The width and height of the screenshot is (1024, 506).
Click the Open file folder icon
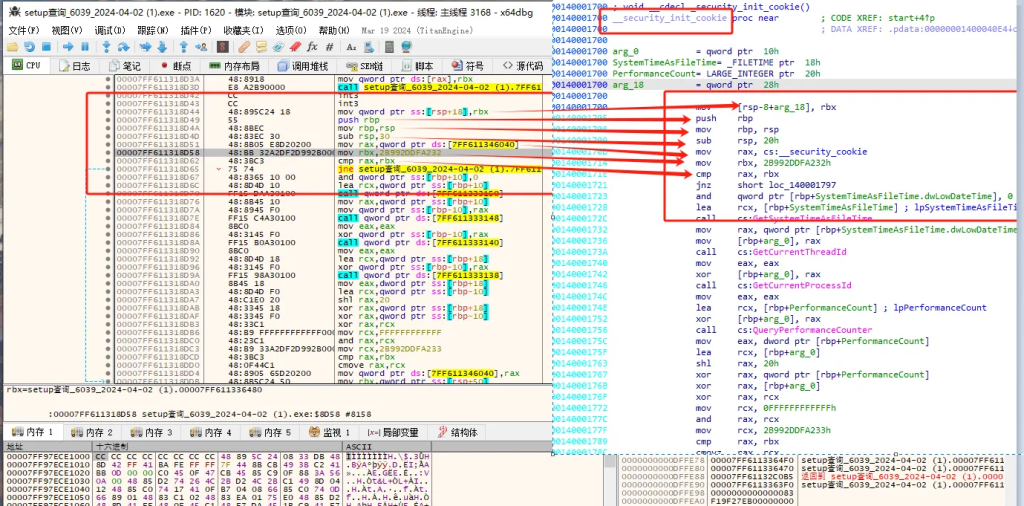tap(12, 47)
